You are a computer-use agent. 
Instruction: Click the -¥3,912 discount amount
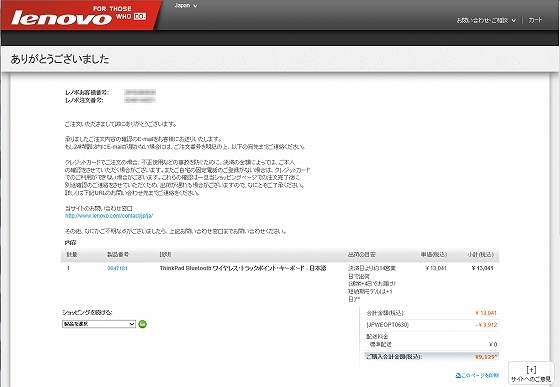coord(486,325)
